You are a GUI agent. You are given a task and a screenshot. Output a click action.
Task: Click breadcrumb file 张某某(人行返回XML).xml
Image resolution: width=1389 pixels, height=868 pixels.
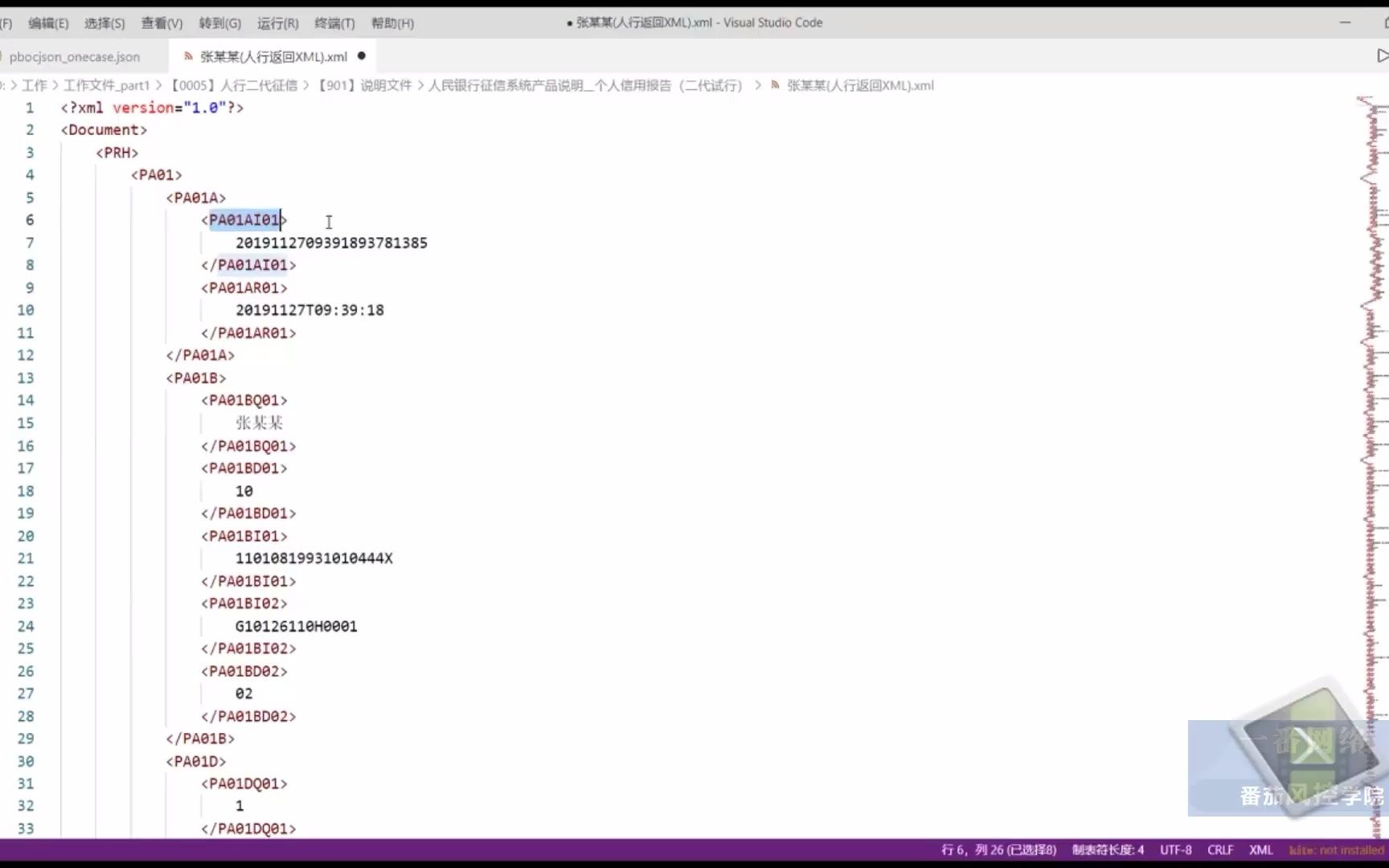click(860, 85)
